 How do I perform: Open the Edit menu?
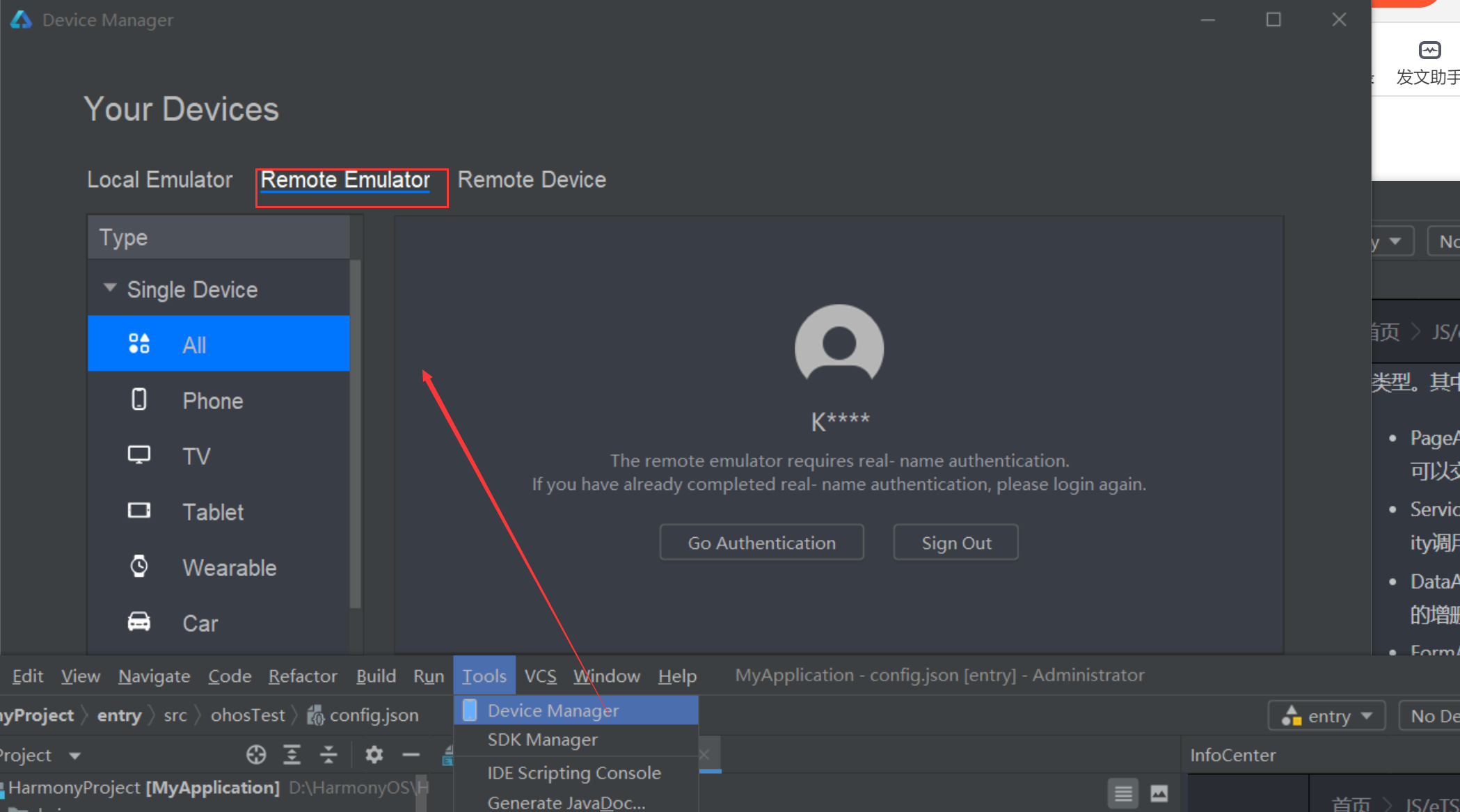pos(28,676)
